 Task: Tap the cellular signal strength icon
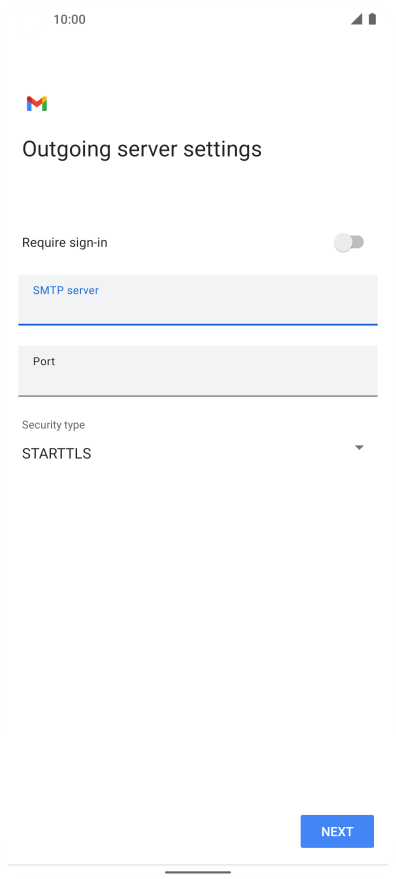356,19
